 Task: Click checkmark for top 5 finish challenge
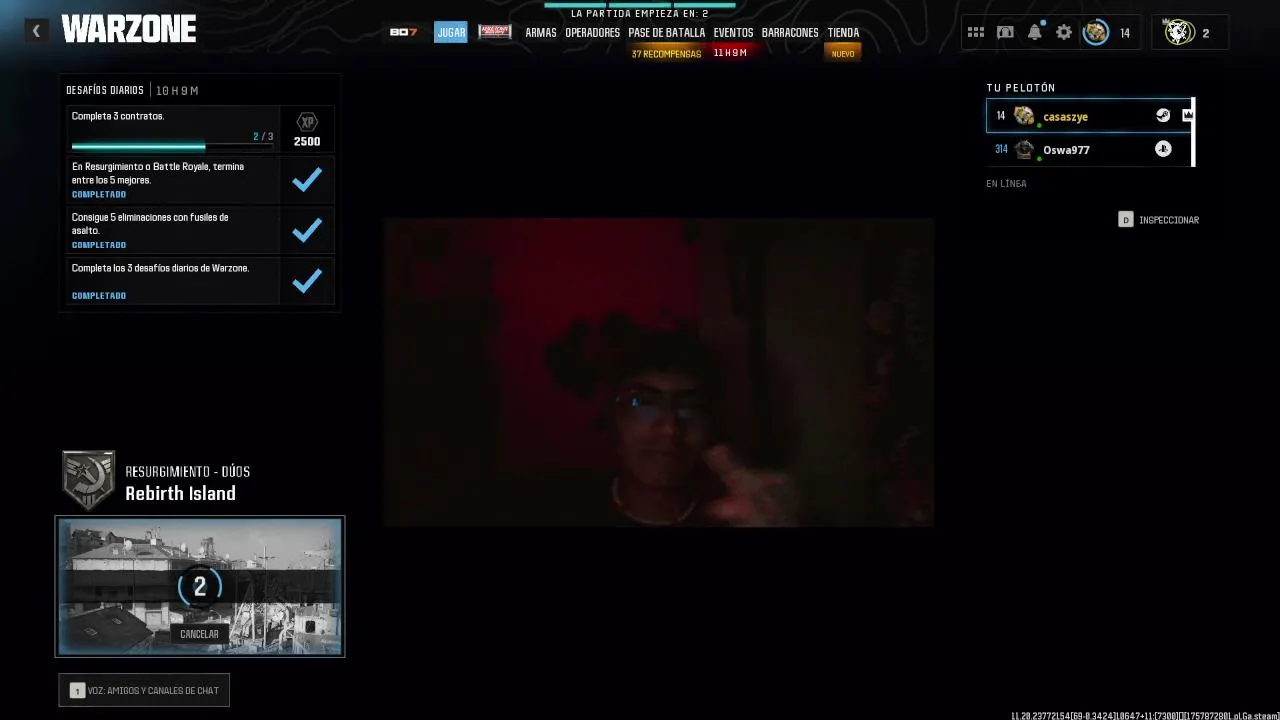(x=307, y=180)
